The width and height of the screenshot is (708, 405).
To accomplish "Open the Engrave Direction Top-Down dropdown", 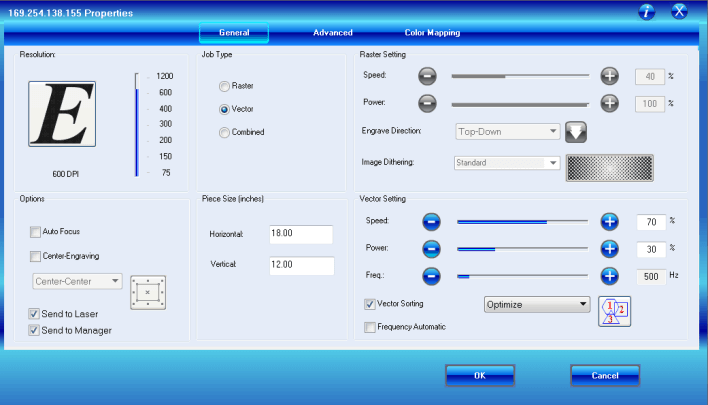I will pyautogui.click(x=507, y=131).
